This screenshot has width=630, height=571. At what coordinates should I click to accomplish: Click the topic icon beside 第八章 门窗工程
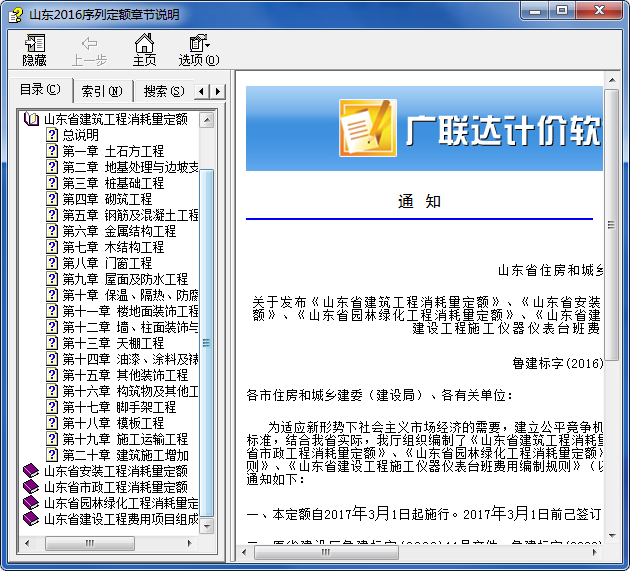[52, 263]
